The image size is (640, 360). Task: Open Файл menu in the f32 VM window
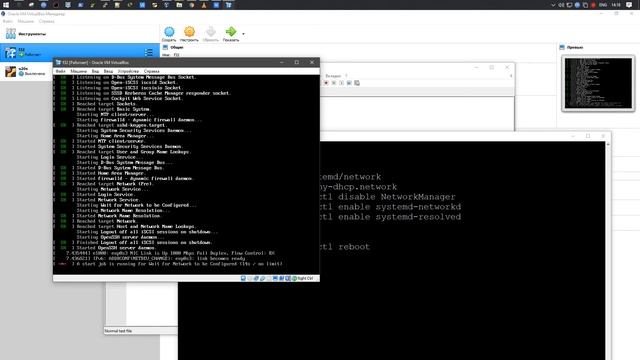click(60, 71)
